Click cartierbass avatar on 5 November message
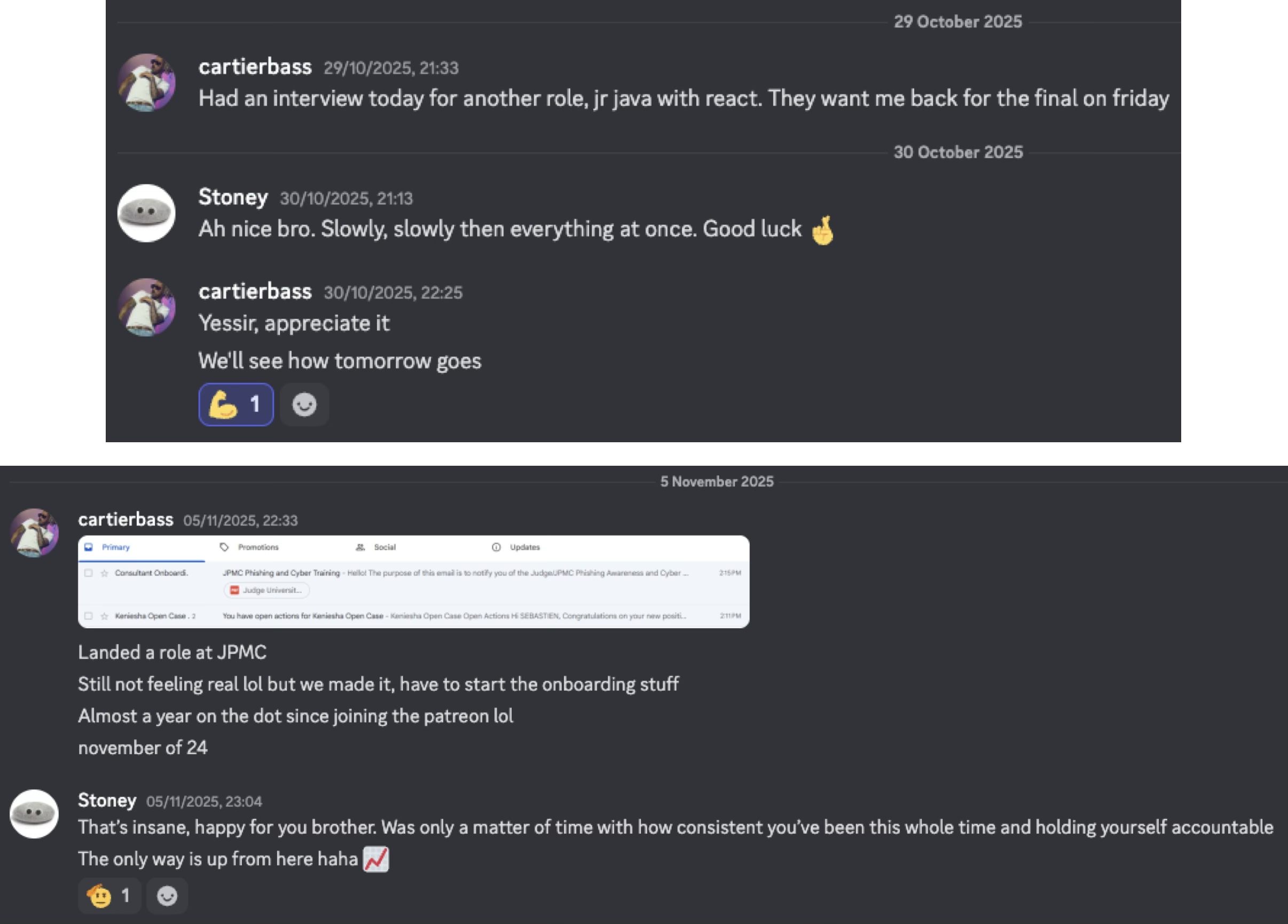 coord(35,533)
